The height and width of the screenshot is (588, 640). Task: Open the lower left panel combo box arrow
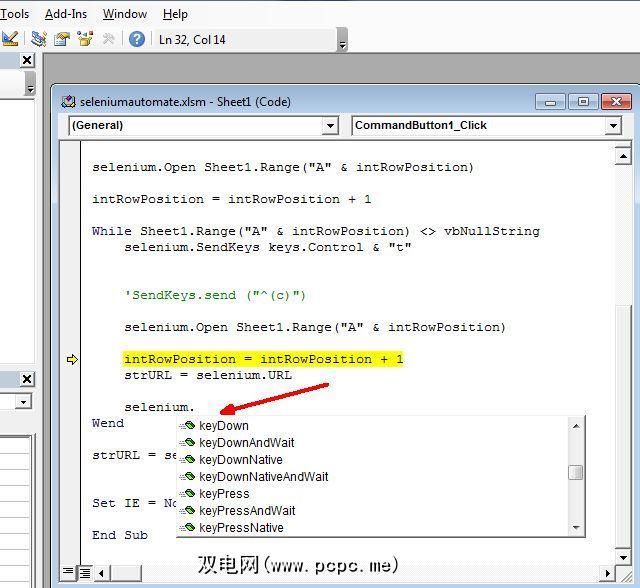[x=24, y=402]
